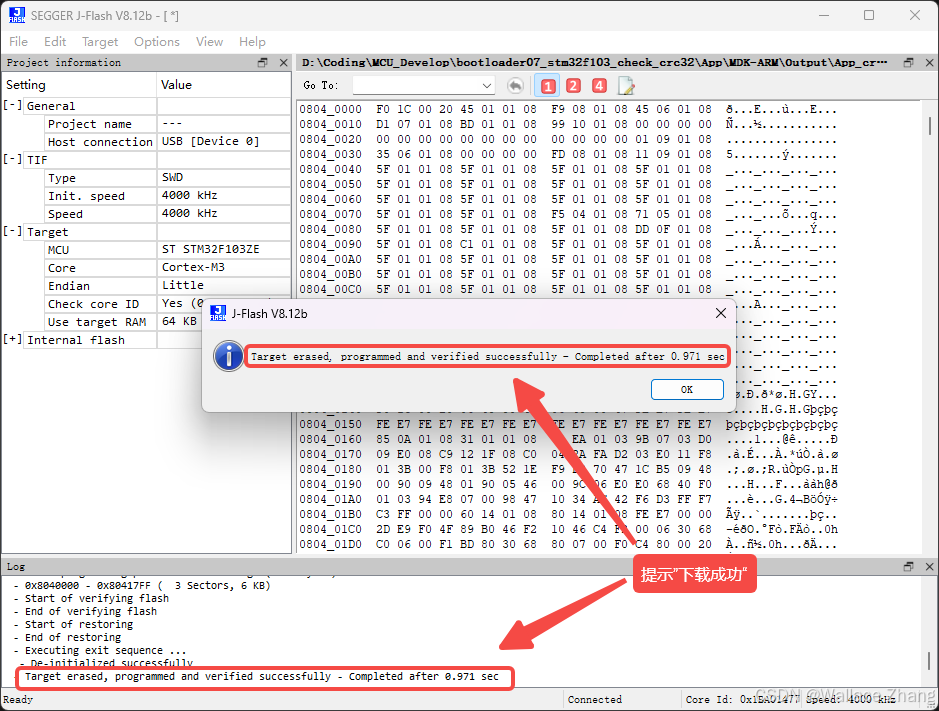Open the Help menu

pos(252,41)
